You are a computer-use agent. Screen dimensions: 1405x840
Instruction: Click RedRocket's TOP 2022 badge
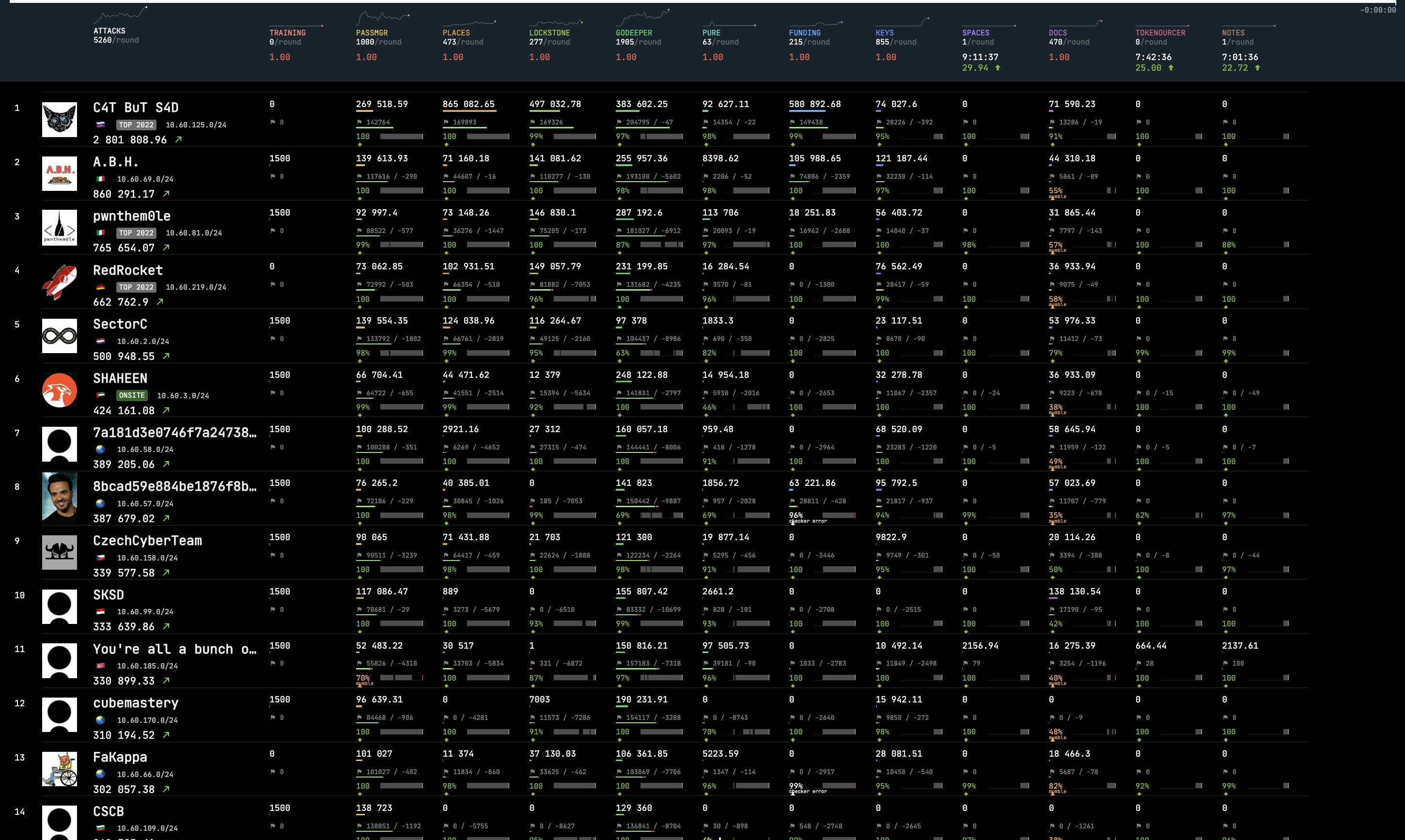coord(136,287)
